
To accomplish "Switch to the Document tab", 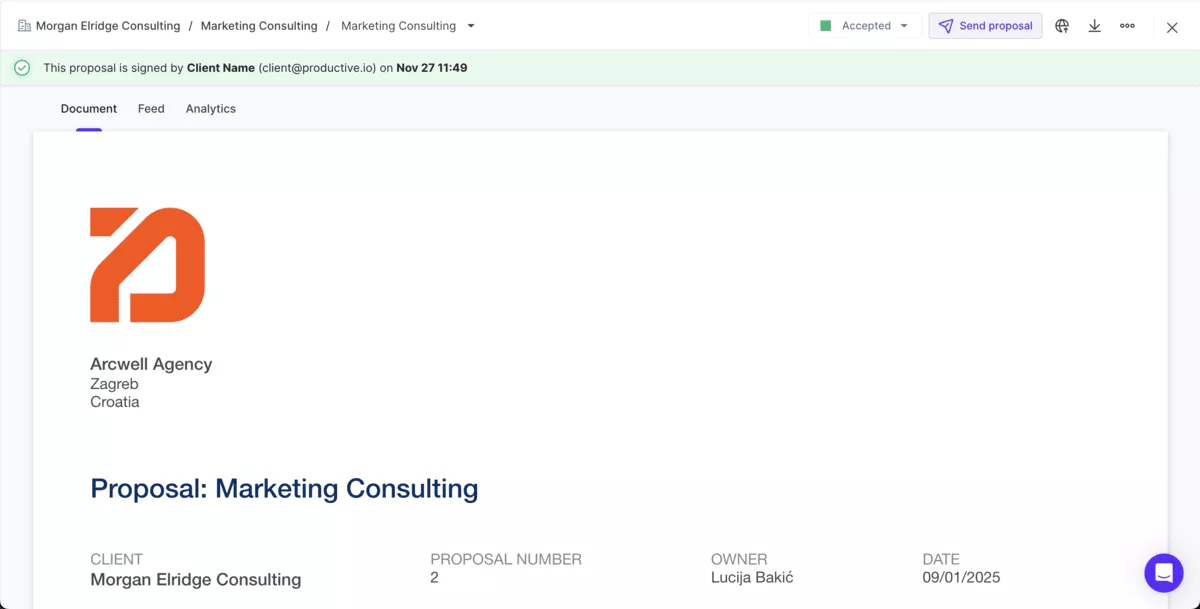I will tap(89, 109).
